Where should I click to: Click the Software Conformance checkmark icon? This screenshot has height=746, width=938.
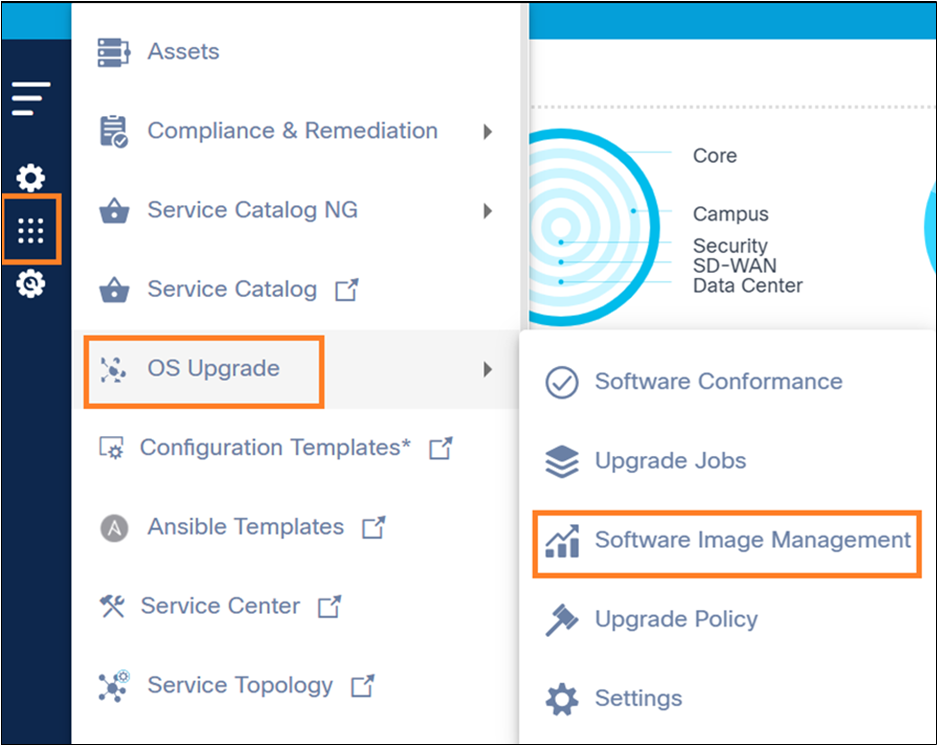(562, 382)
